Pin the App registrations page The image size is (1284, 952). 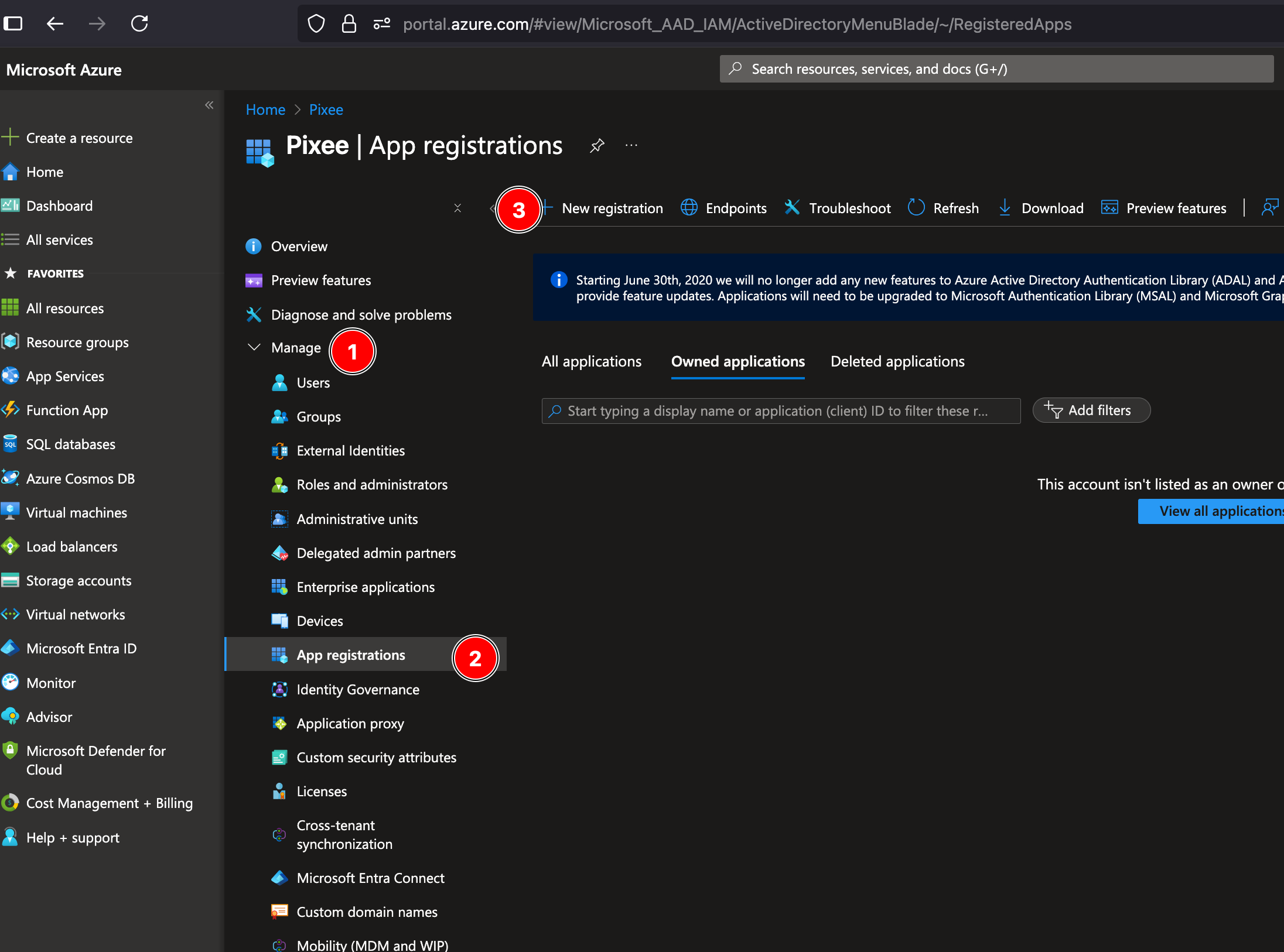597,146
